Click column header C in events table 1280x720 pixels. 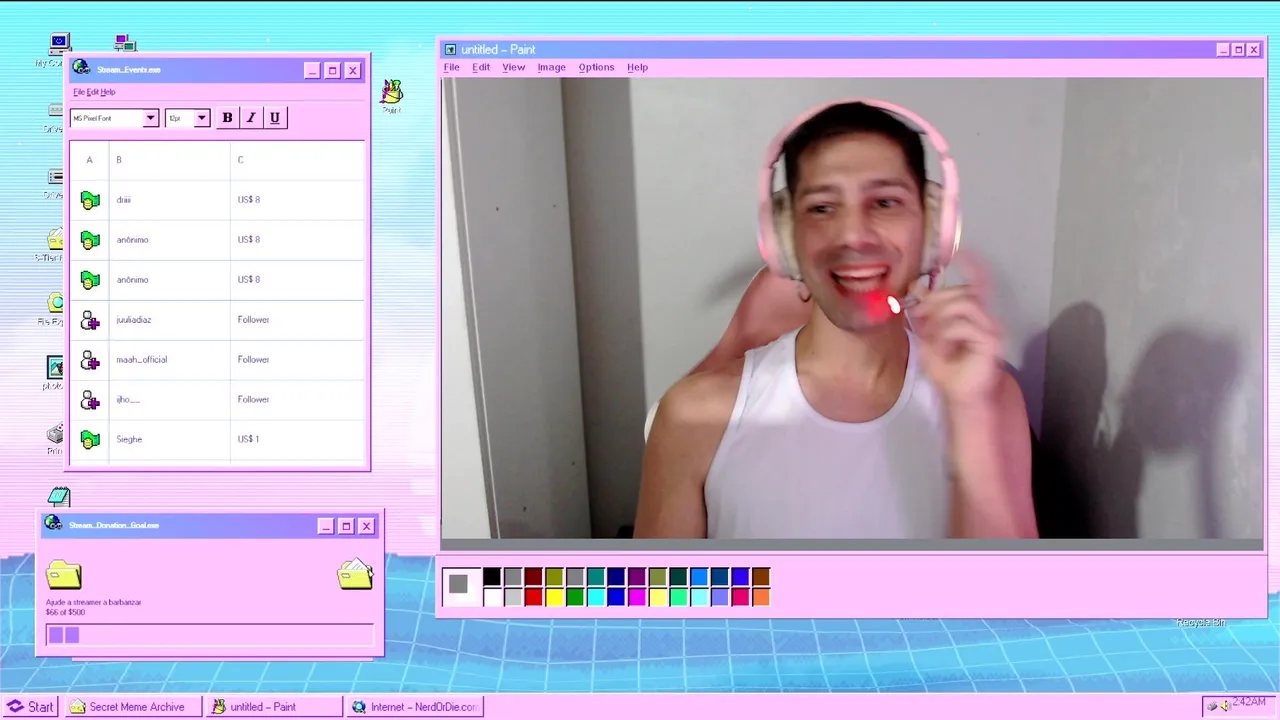[x=298, y=160]
